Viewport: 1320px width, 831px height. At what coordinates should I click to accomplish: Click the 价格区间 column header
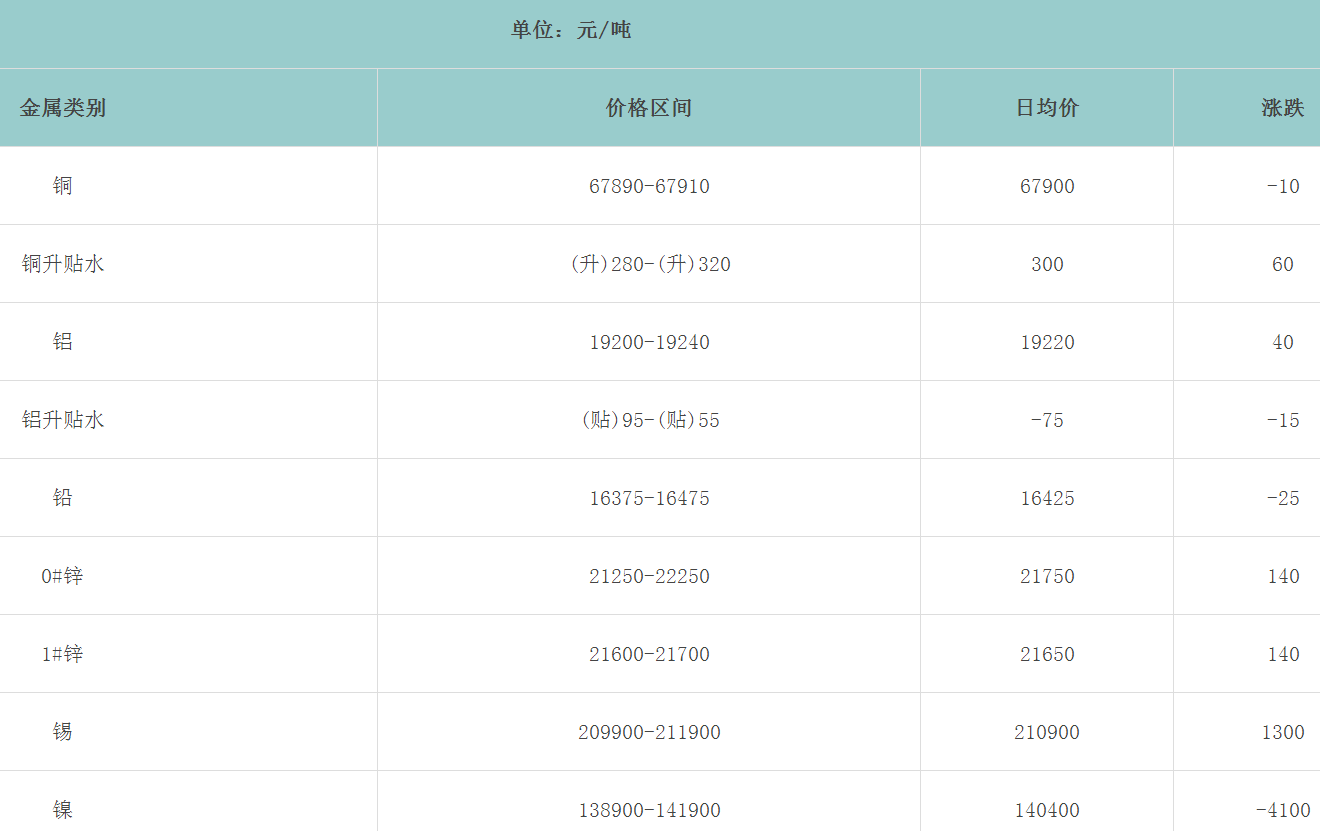(x=649, y=108)
